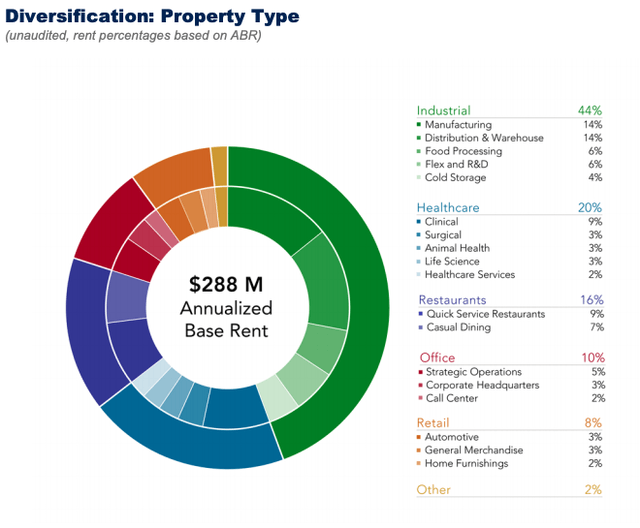Click the Strategic Operations legend color square
The height and width of the screenshot is (528, 640).
click(x=420, y=372)
